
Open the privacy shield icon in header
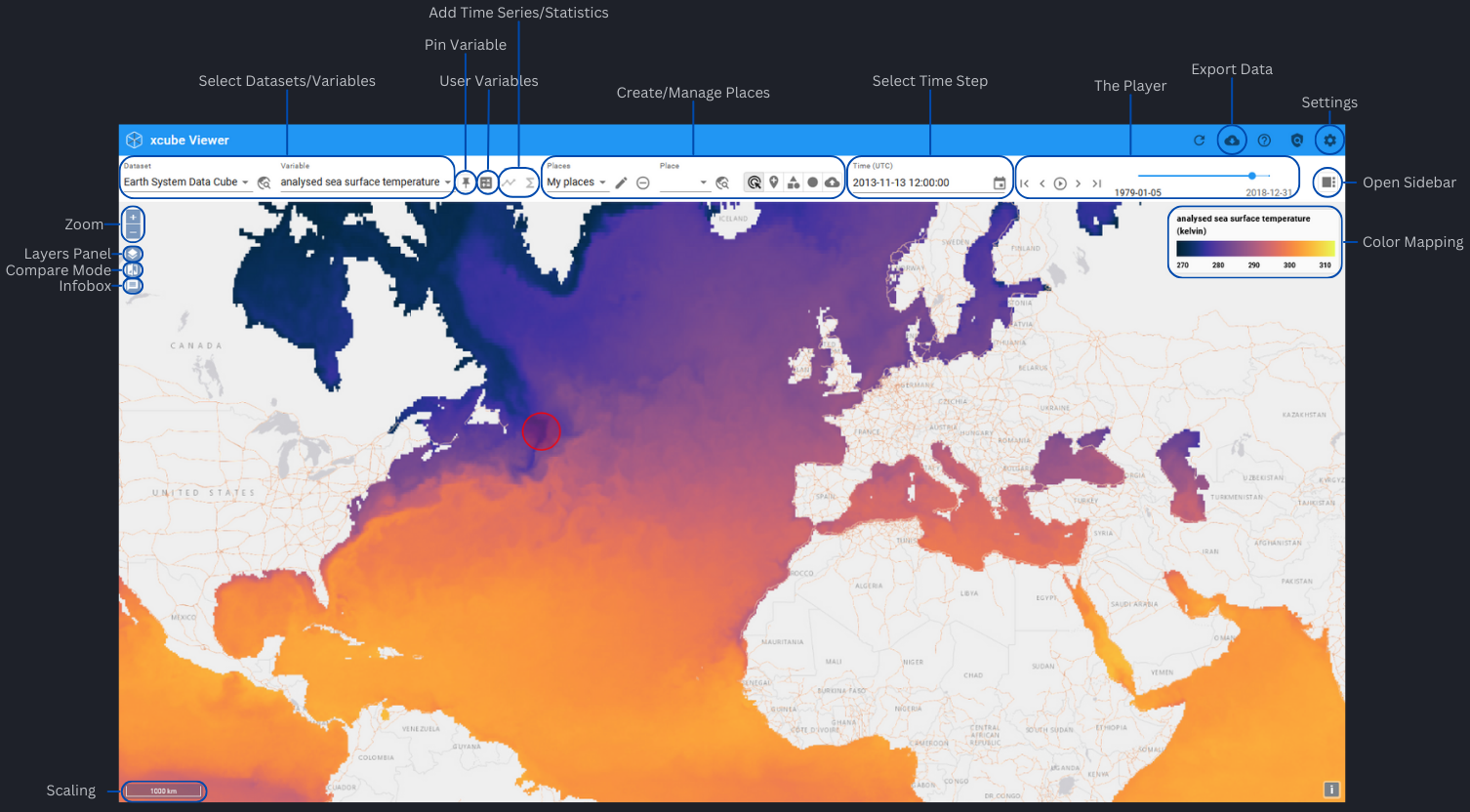pyautogui.click(x=1296, y=141)
